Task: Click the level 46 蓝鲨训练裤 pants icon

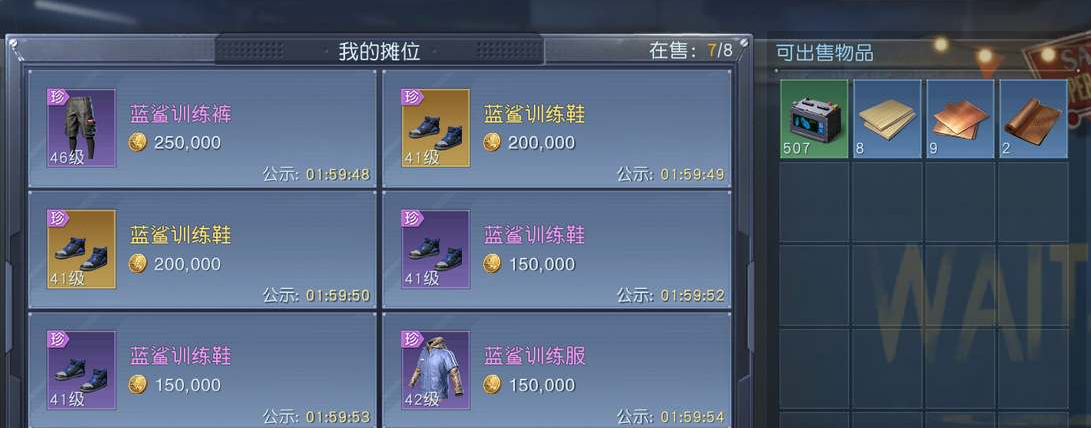Action: tap(81, 128)
